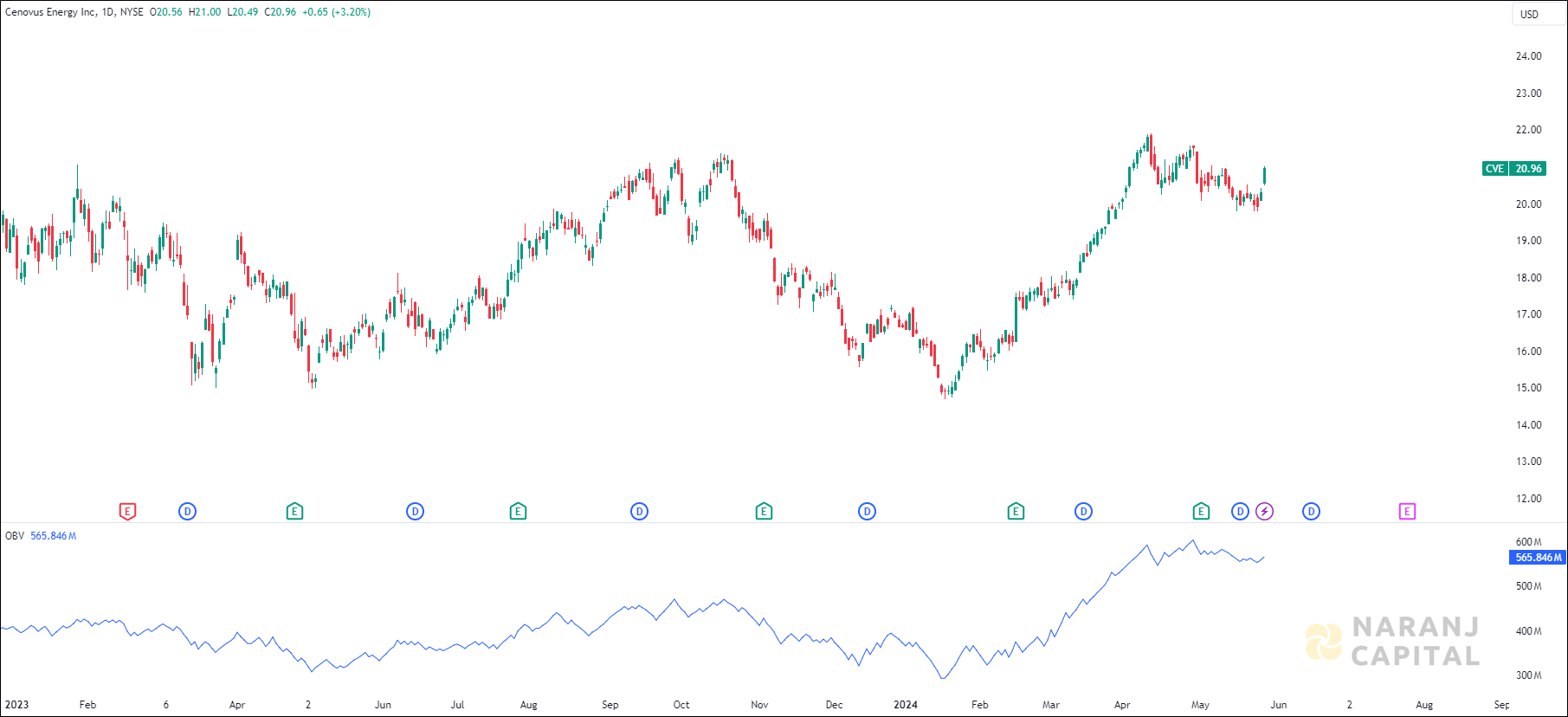Select the dividend marker in June 2023
The height and width of the screenshot is (717, 1568).
click(x=415, y=512)
